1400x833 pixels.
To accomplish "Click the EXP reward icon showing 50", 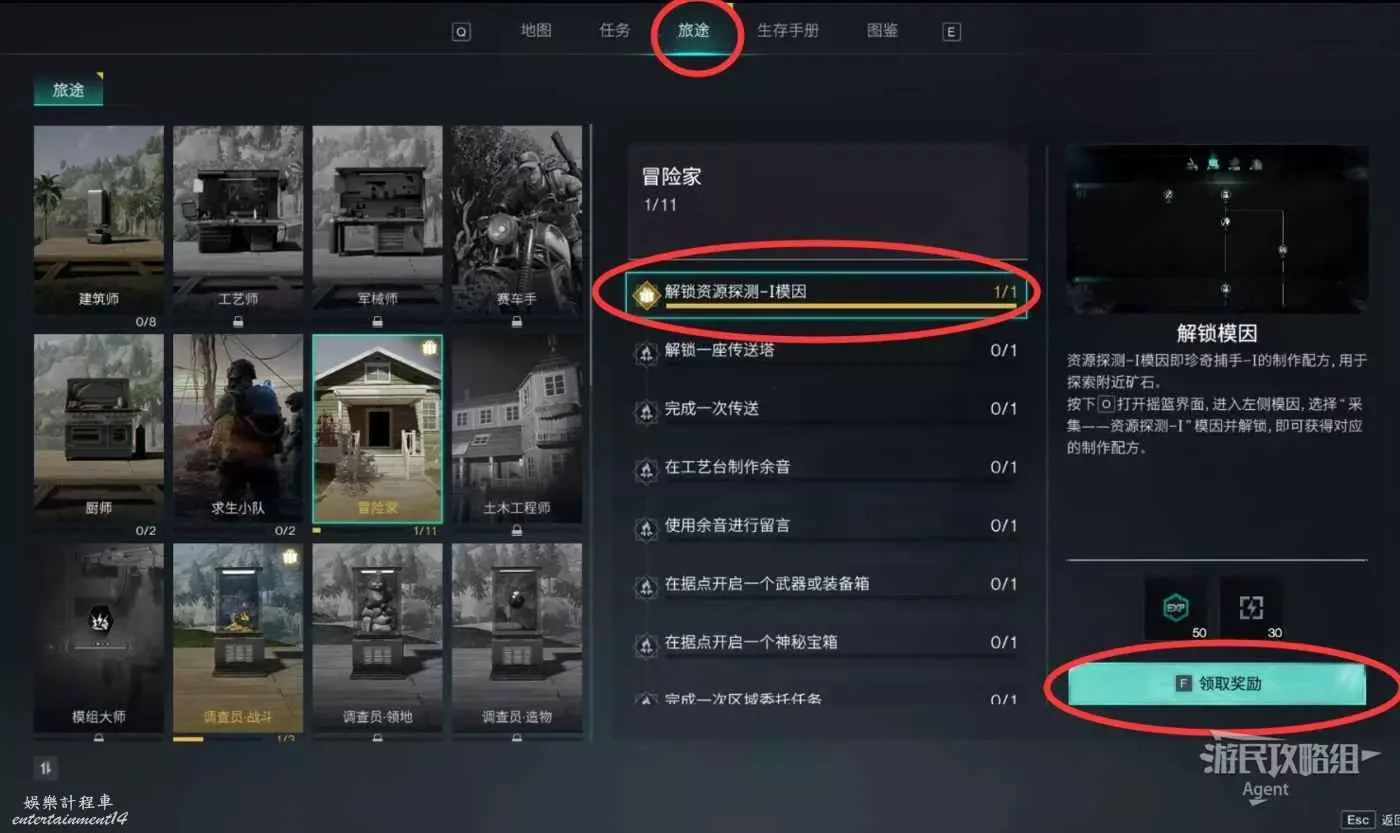I will coord(1175,608).
